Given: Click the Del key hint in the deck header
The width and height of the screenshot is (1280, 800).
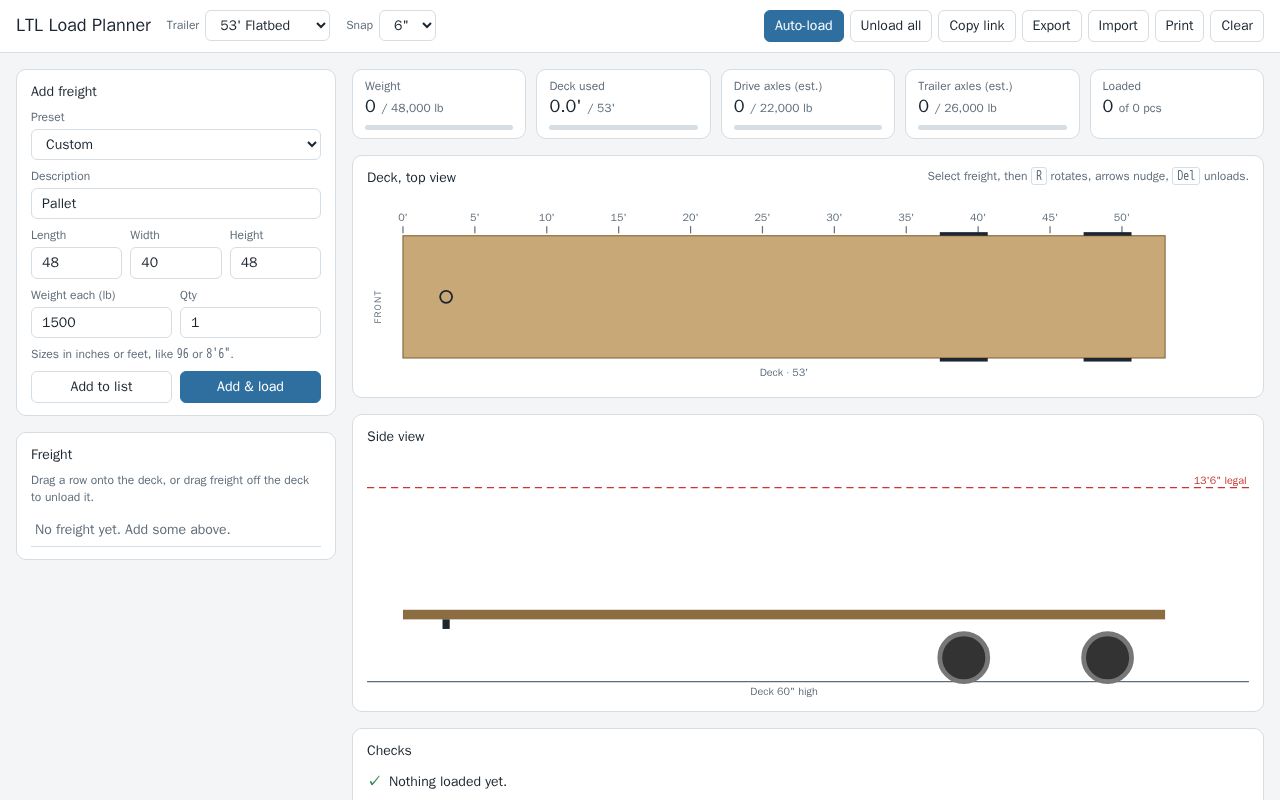Looking at the screenshot, I should (1186, 176).
